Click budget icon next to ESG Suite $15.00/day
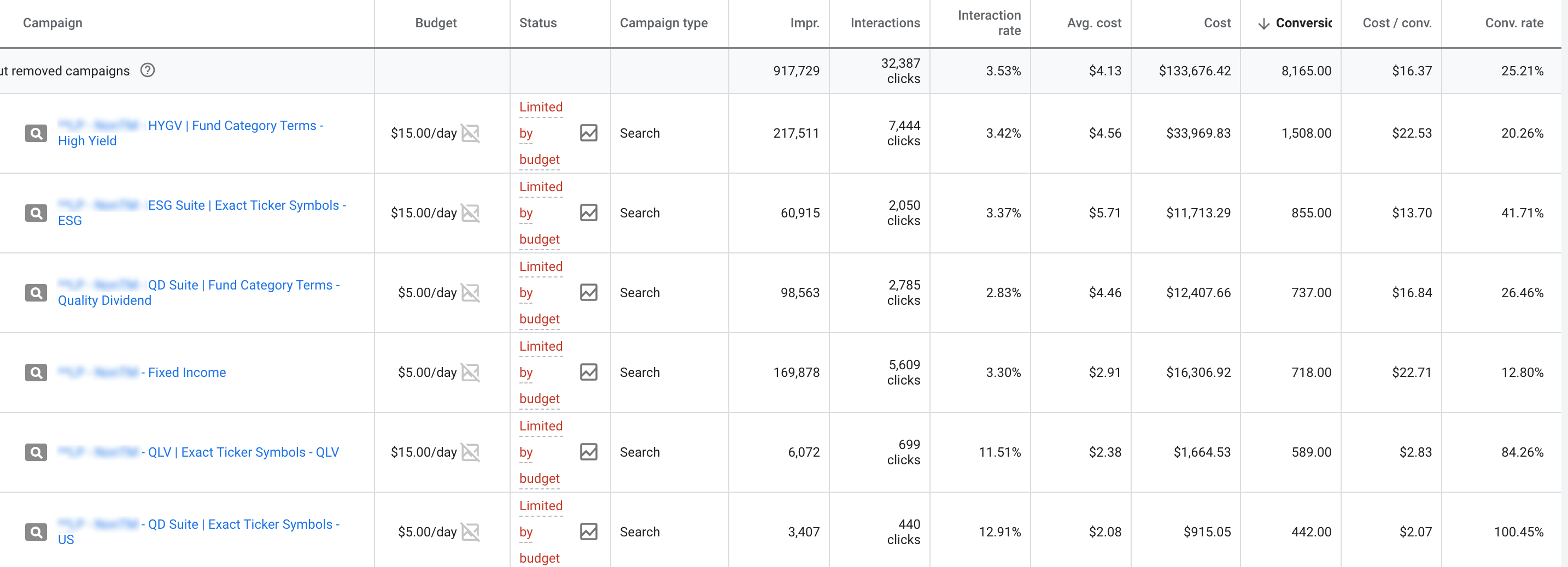Viewport: 1568px width, 567px height. [x=471, y=213]
